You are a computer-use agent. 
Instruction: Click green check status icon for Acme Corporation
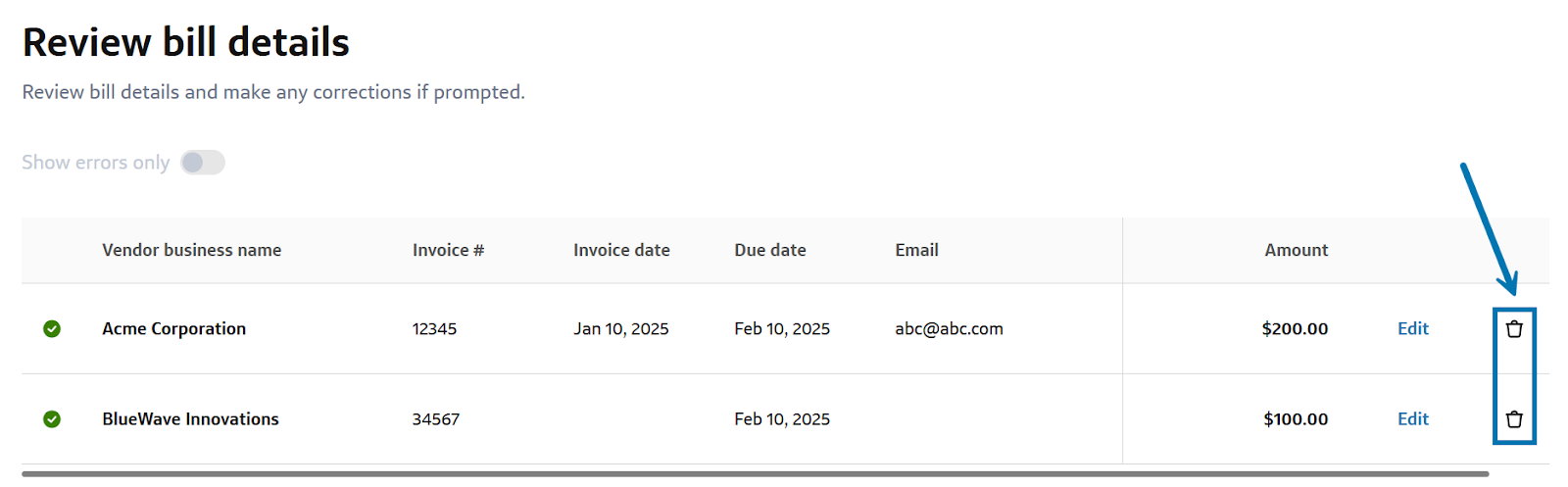[52, 329]
